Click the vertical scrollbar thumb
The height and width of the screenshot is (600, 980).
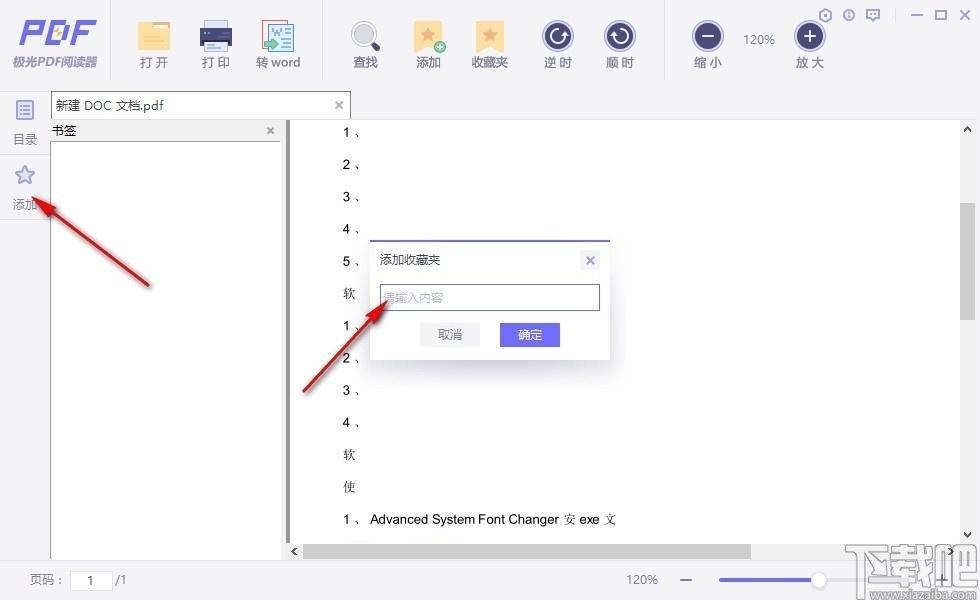pyautogui.click(x=967, y=261)
